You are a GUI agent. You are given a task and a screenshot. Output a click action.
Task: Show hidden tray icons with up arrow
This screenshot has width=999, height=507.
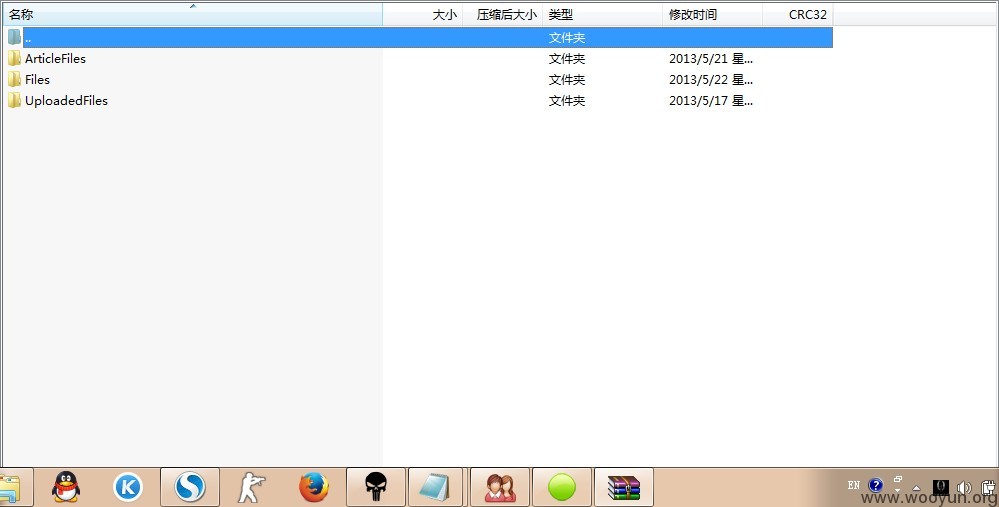tap(917, 488)
